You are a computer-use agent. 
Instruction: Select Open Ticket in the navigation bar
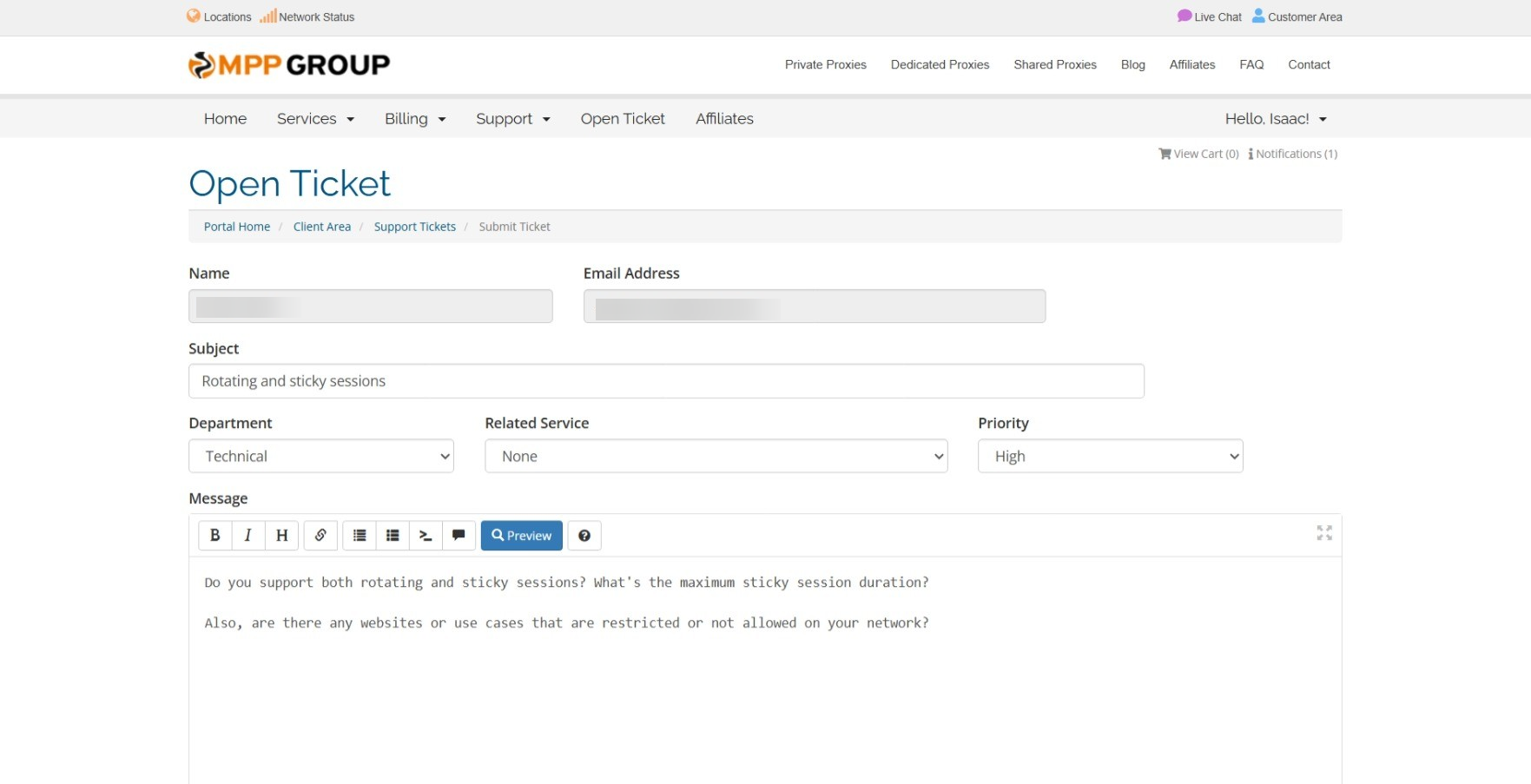(x=623, y=119)
